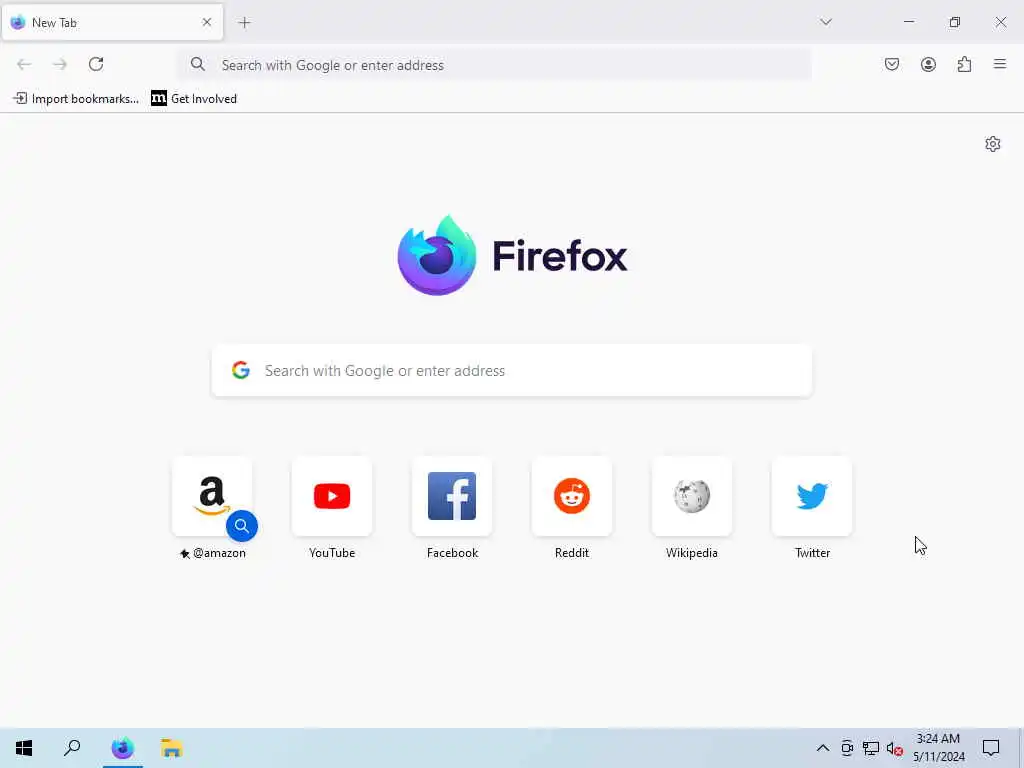Open the Facebook shortcut tile

(x=452, y=496)
